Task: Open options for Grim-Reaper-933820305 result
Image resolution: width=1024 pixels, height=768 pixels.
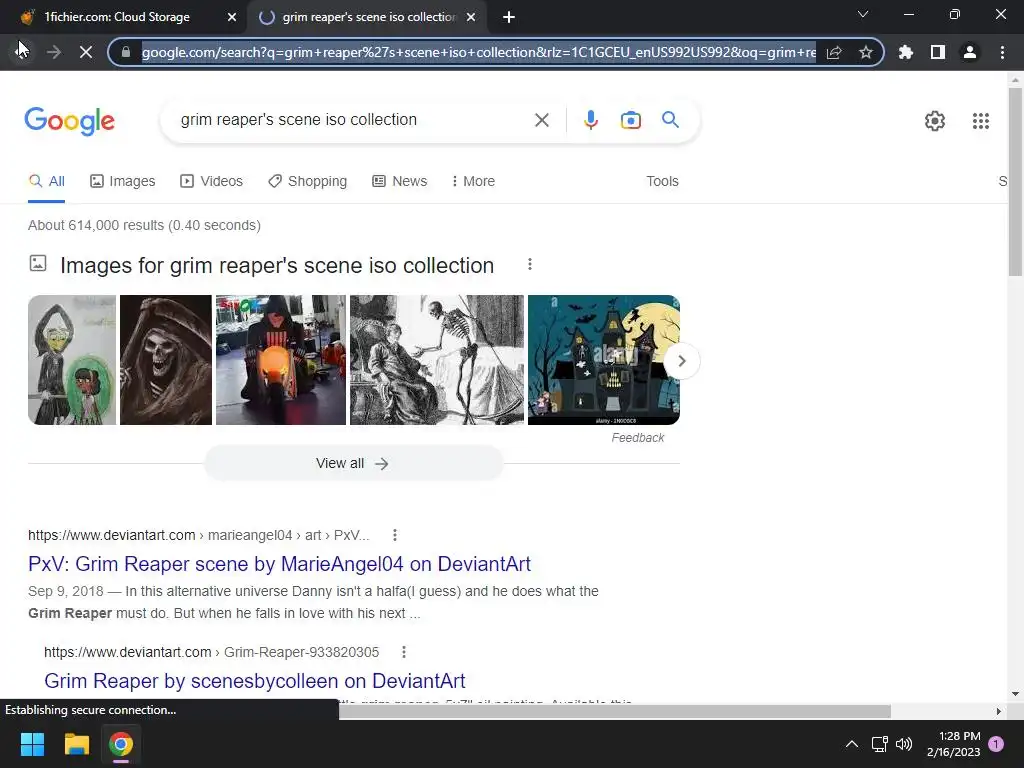Action: [x=404, y=652]
